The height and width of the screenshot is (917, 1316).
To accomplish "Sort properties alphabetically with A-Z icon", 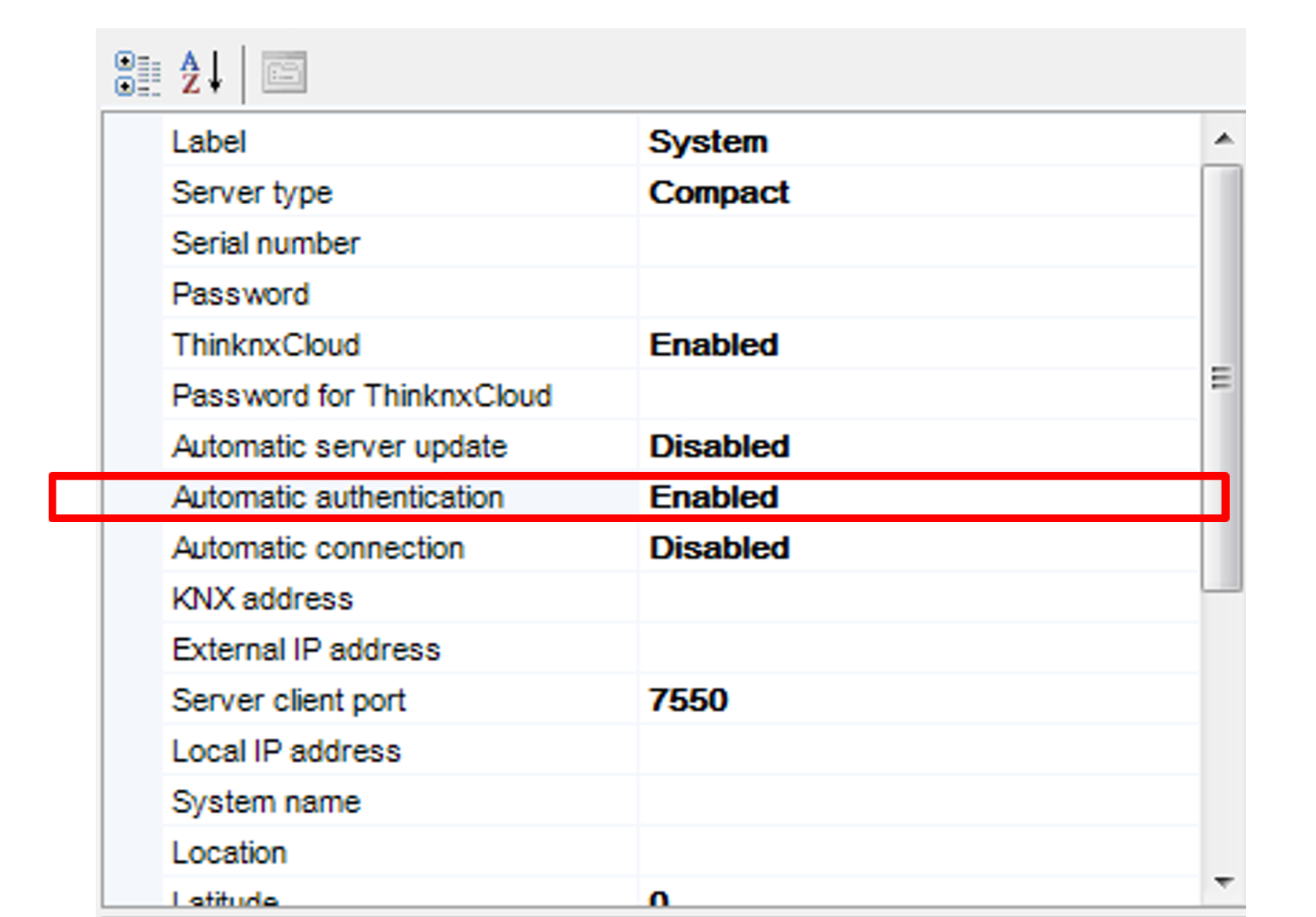I will click(201, 73).
